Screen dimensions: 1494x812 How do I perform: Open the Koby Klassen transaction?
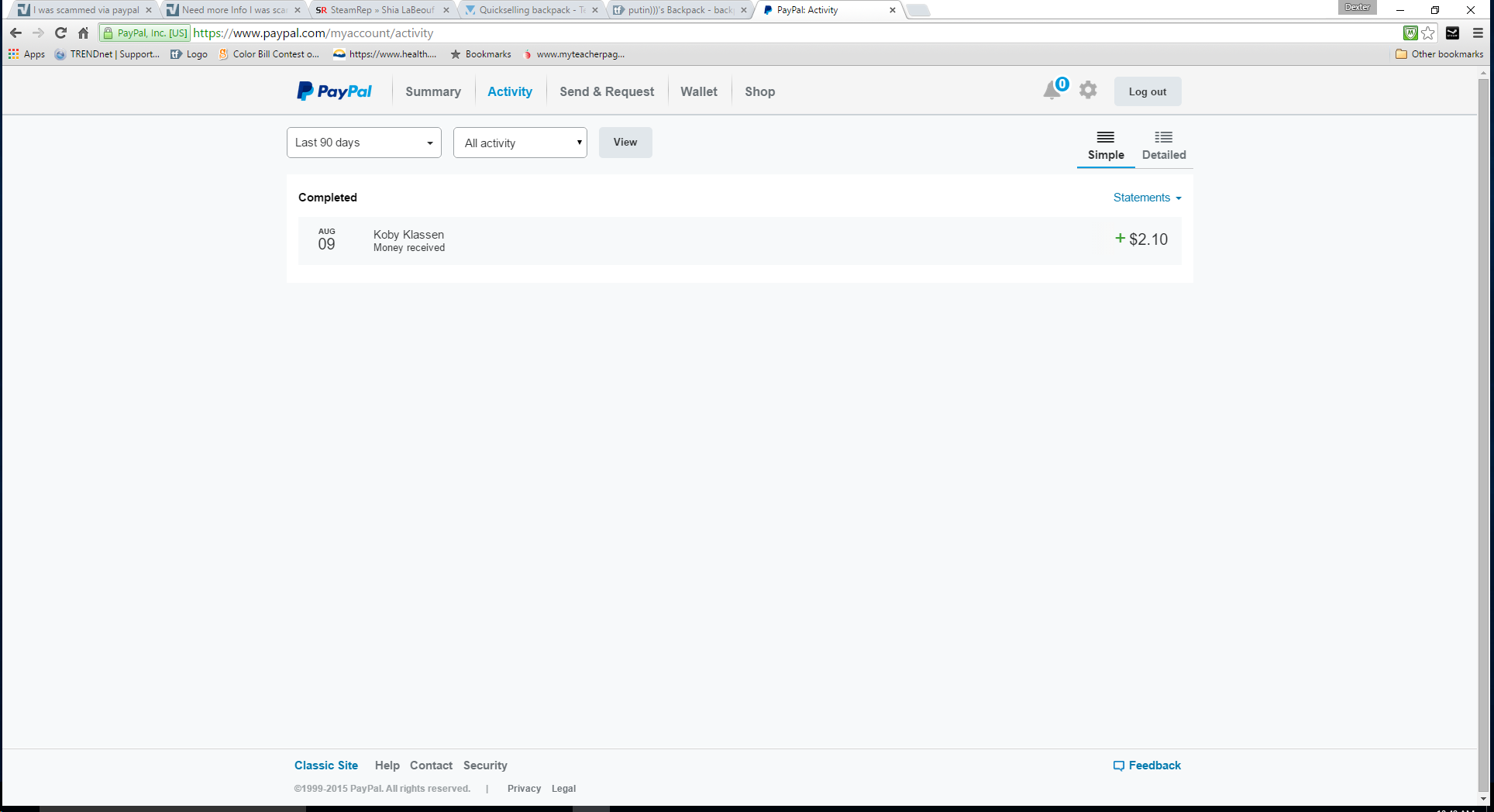[x=408, y=240]
